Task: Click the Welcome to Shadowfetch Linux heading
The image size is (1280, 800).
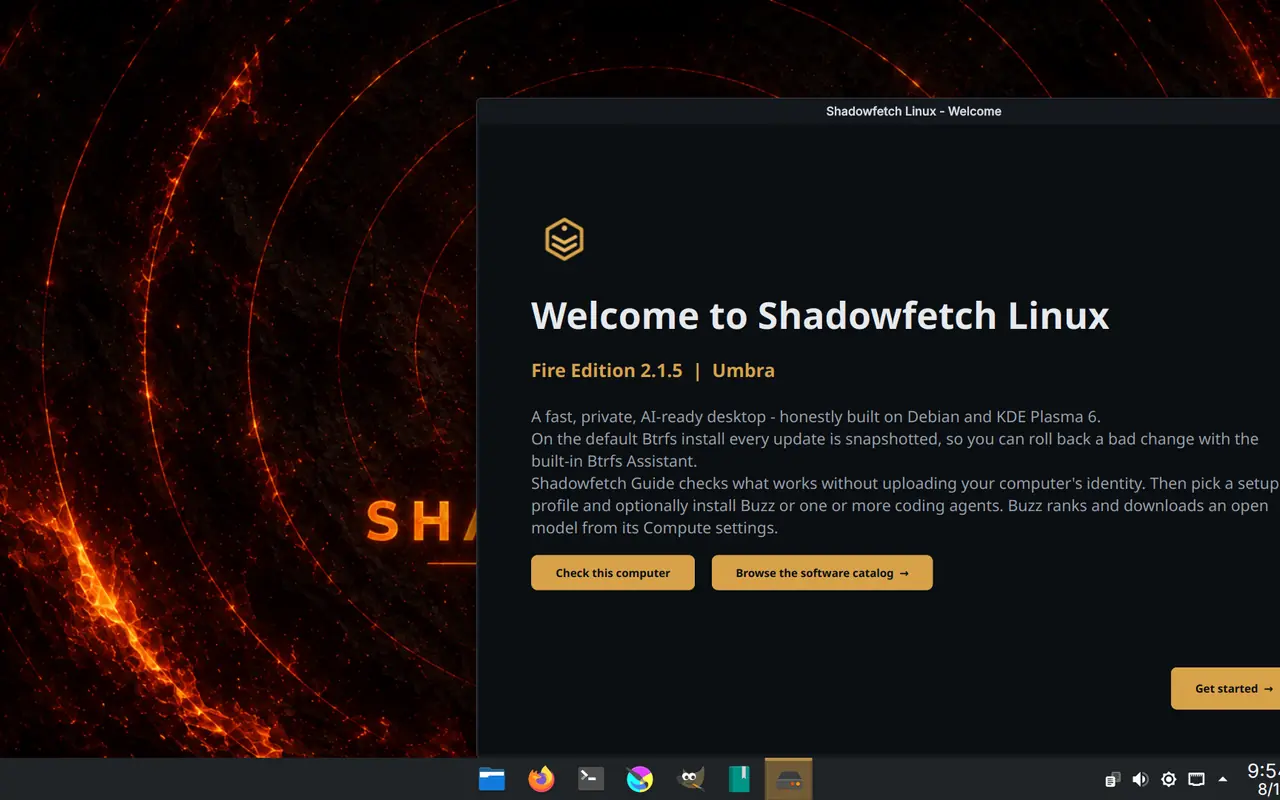Action: click(x=820, y=316)
